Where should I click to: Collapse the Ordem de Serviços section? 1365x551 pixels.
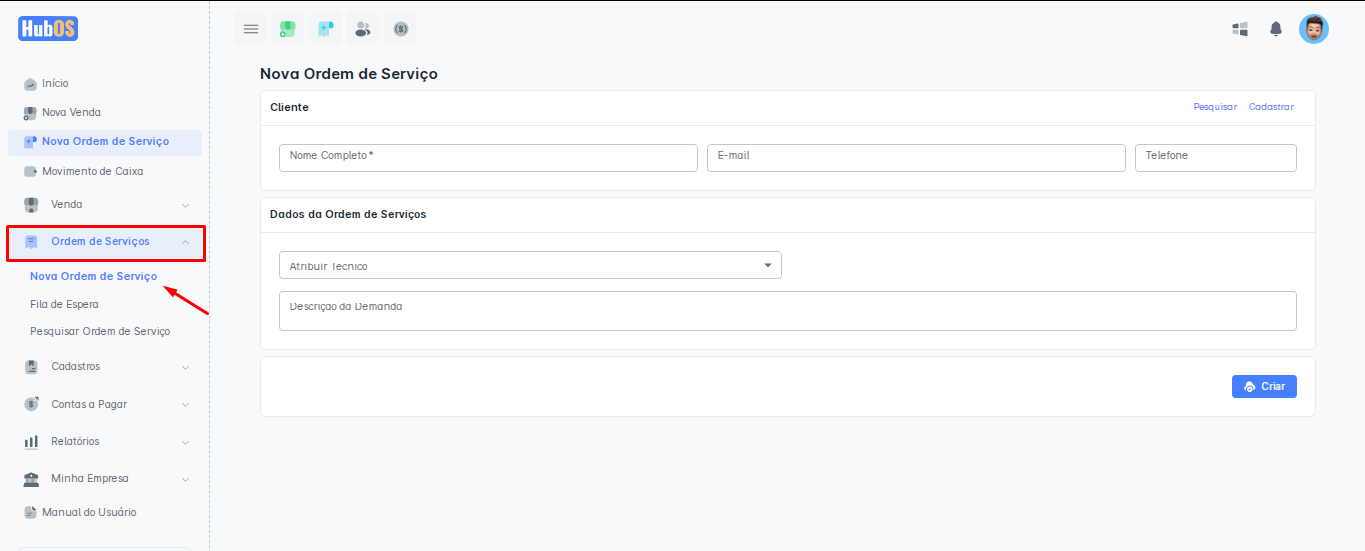pyautogui.click(x=105, y=242)
